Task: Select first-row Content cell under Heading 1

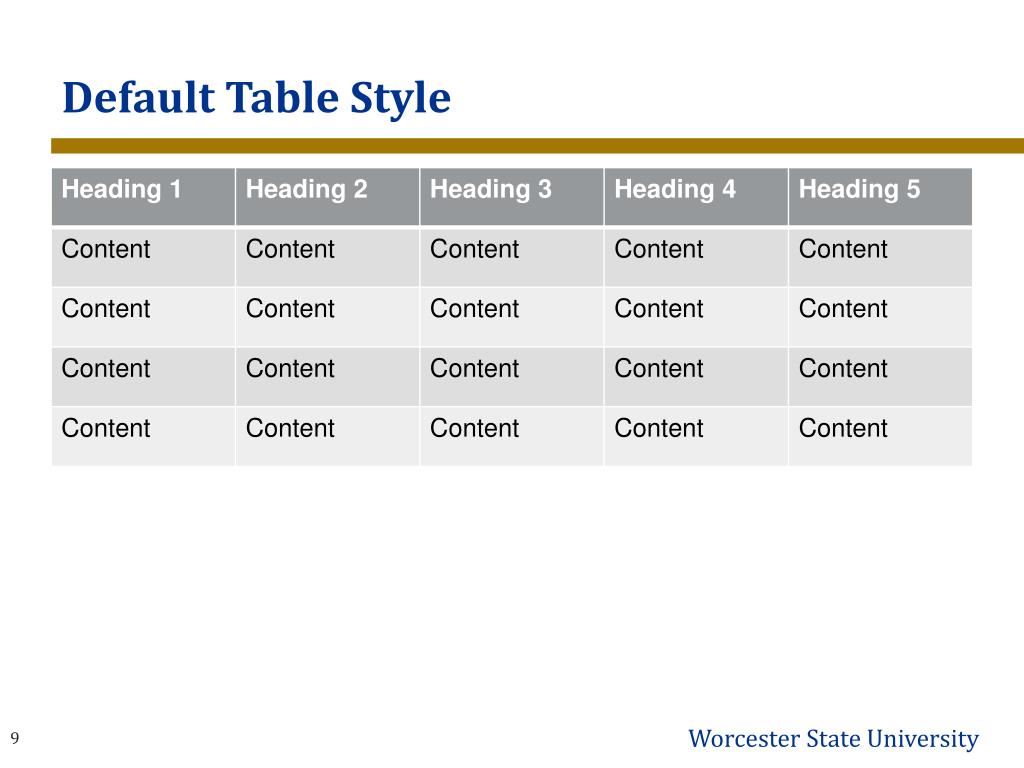Action: click(x=143, y=257)
